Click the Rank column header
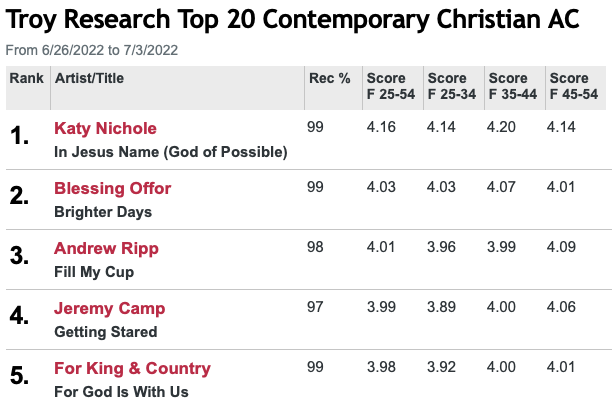Image resolution: width=612 pixels, height=402 pixels. click(27, 78)
